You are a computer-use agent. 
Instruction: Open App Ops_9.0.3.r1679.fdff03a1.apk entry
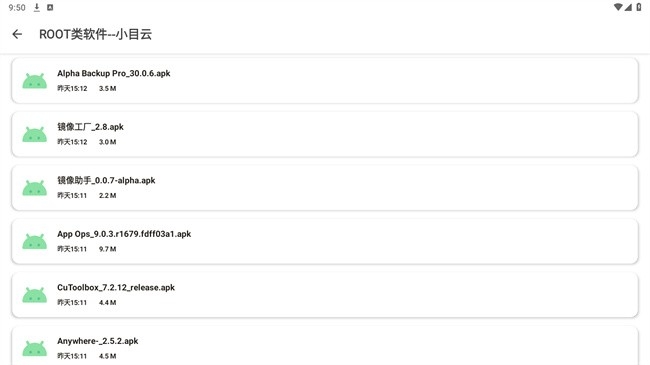pyautogui.click(x=325, y=241)
